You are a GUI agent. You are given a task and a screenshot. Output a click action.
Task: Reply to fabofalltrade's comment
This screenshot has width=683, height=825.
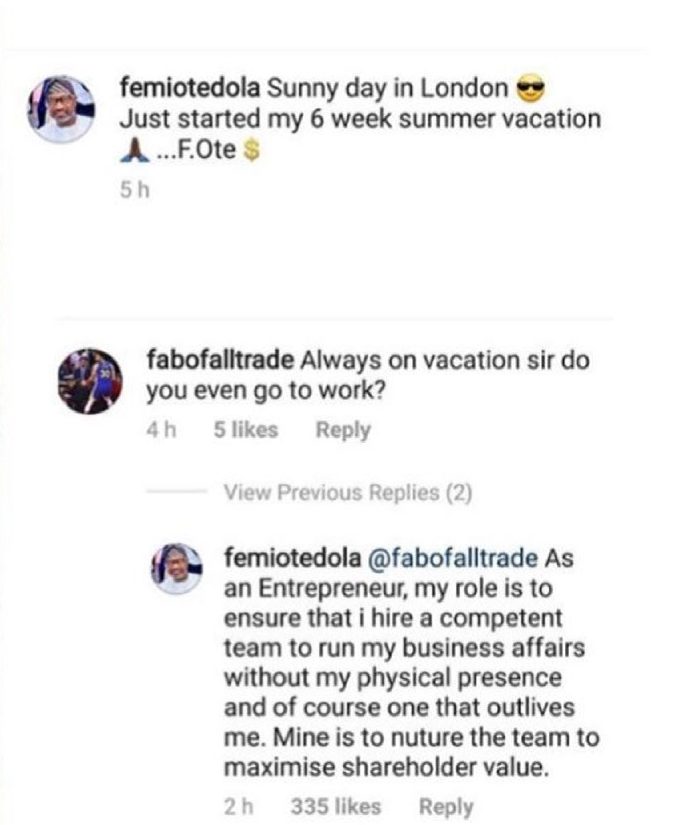click(x=343, y=430)
